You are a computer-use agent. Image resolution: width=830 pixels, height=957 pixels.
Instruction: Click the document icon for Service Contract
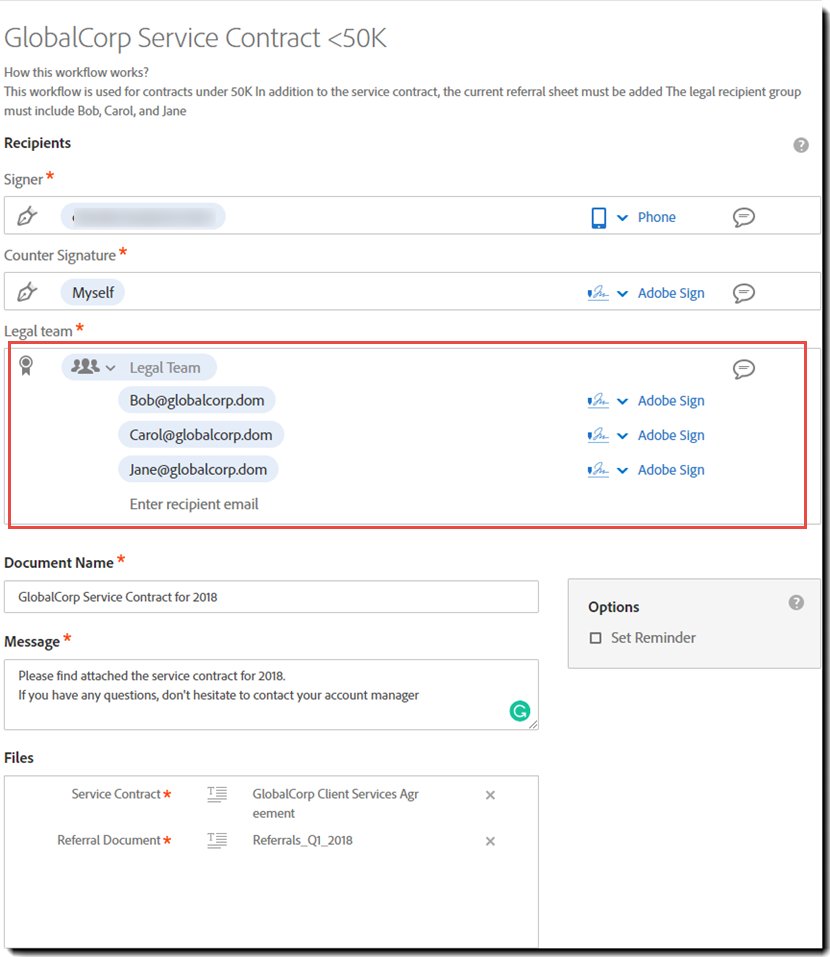tap(217, 794)
